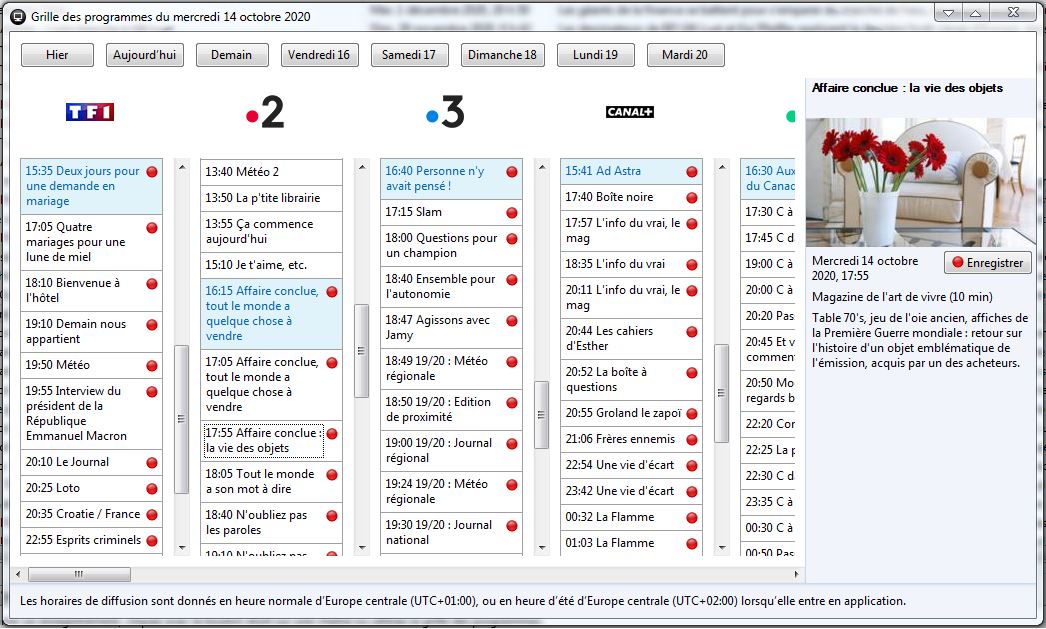The image size is (1046, 629).
Task: Click the record dot for 20:35 Croatie / France
Action: click(x=152, y=514)
